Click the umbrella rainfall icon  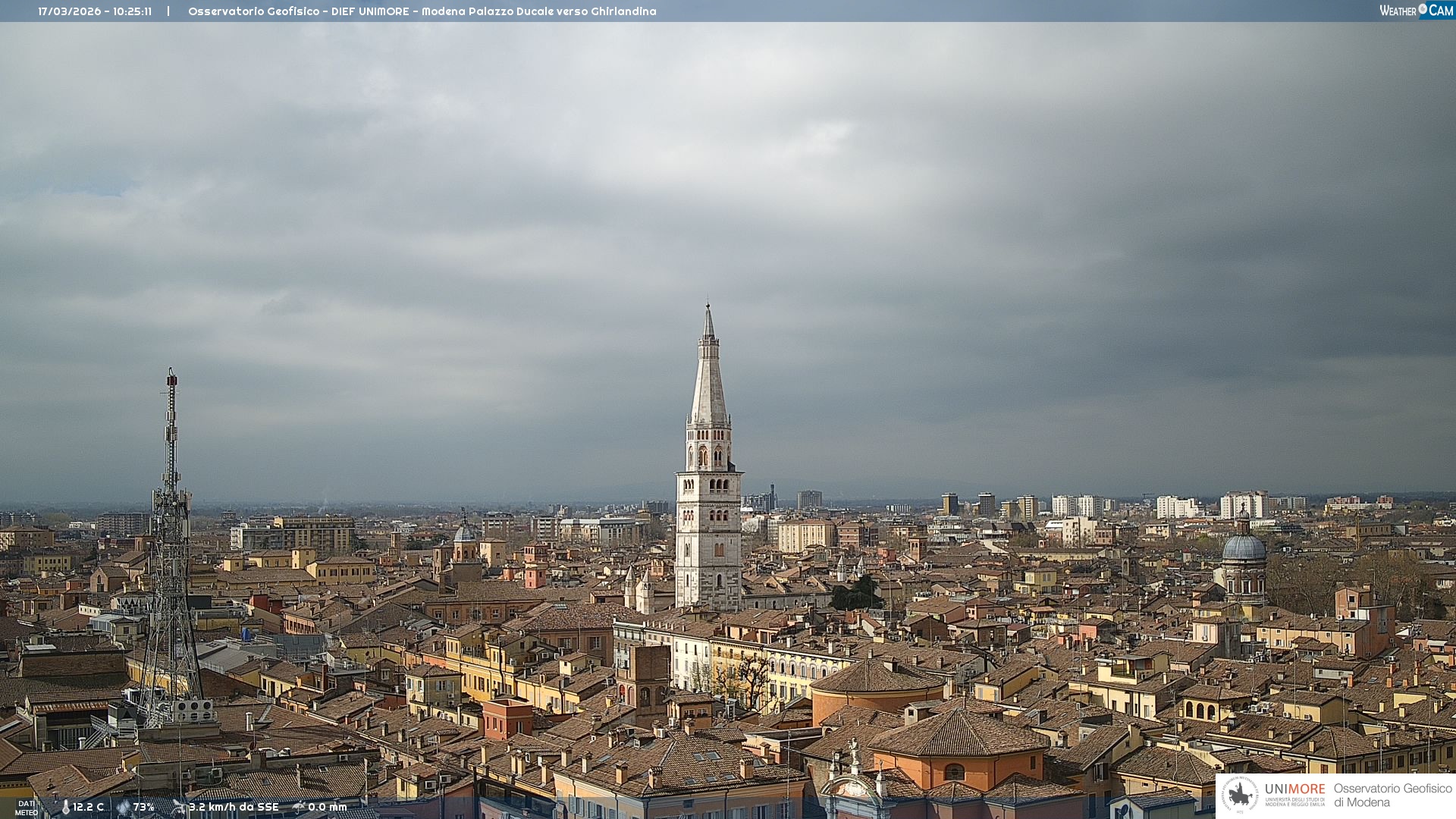point(299,807)
